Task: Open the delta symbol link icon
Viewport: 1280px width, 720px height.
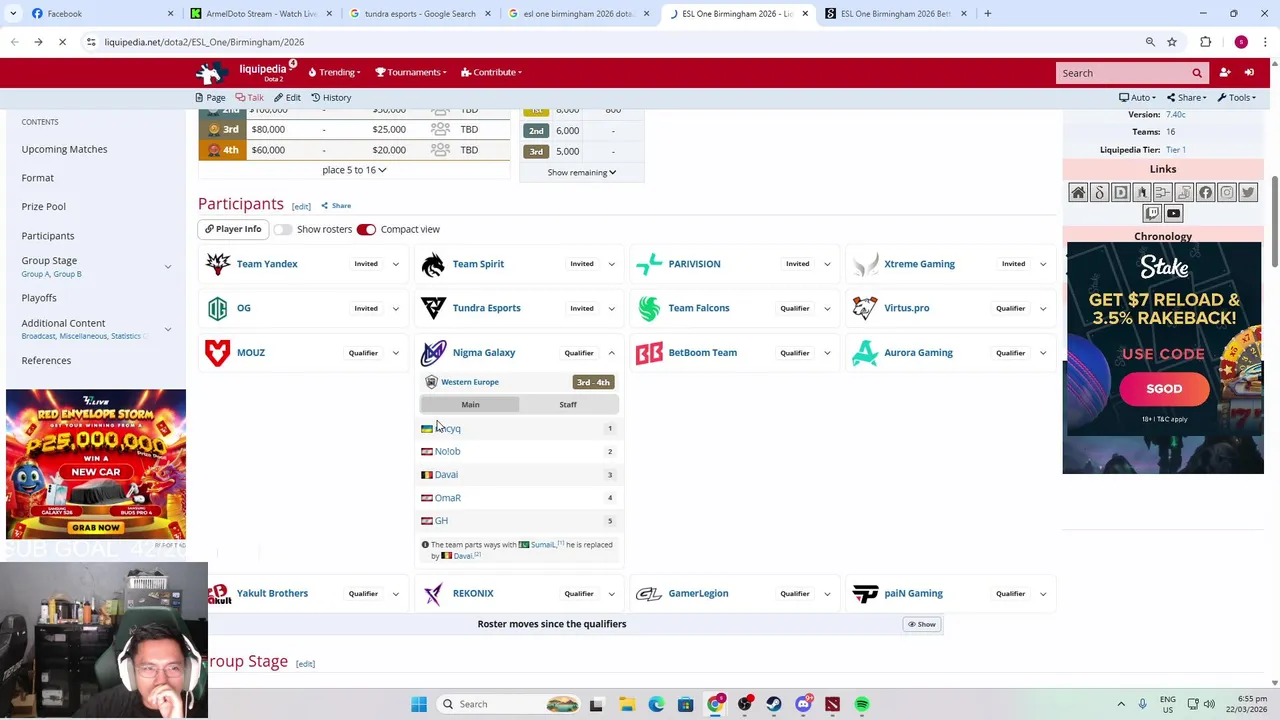Action: point(1099,193)
